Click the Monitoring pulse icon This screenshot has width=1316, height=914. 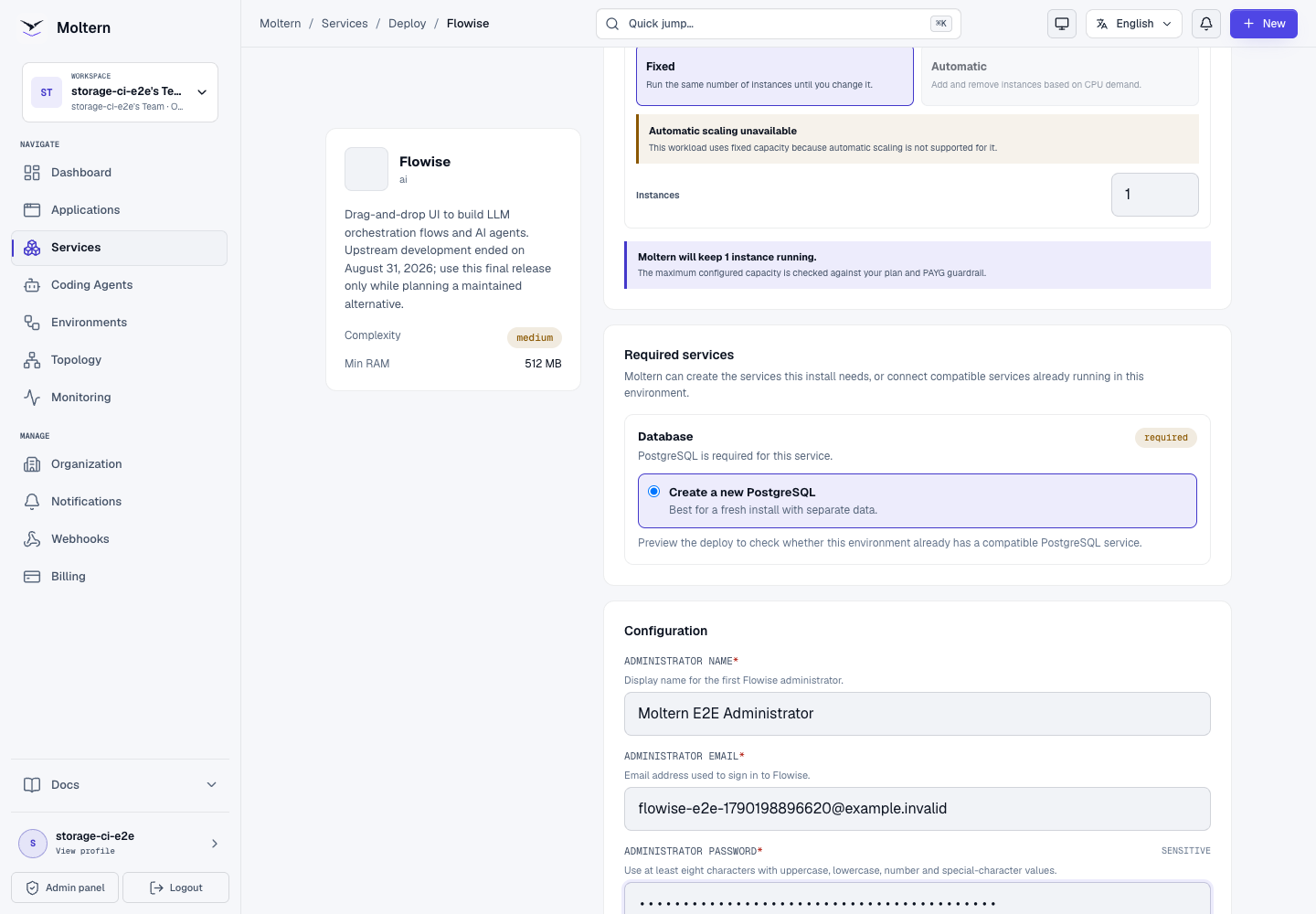32,398
